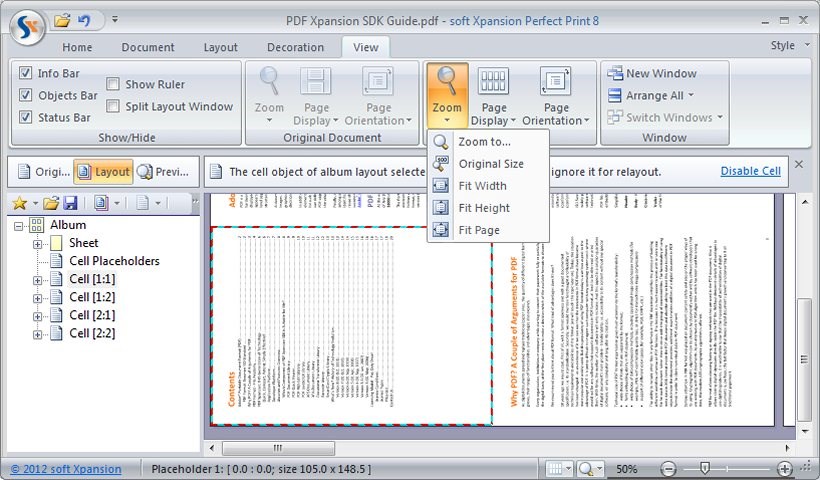Viewport: 820px width, 480px height.
Task: Click the page grid display icon in status bar
Action: click(555, 468)
